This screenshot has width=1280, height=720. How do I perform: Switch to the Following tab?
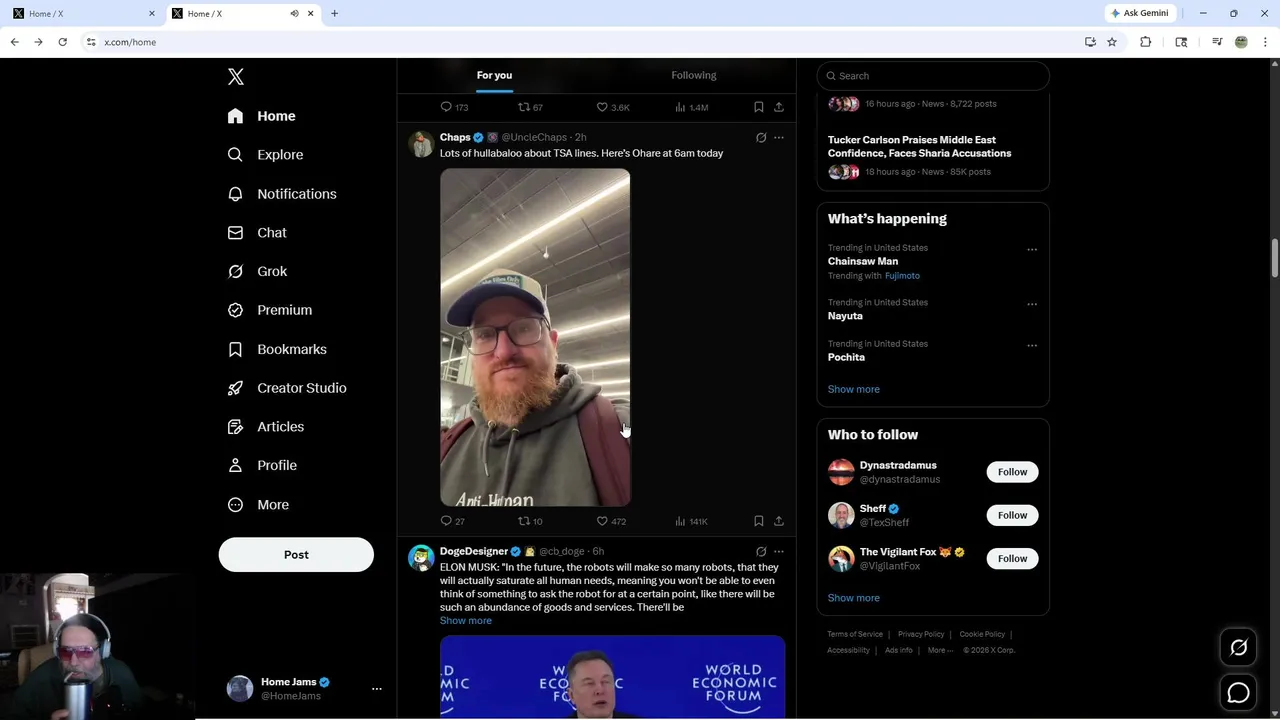[x=693, y=75]
